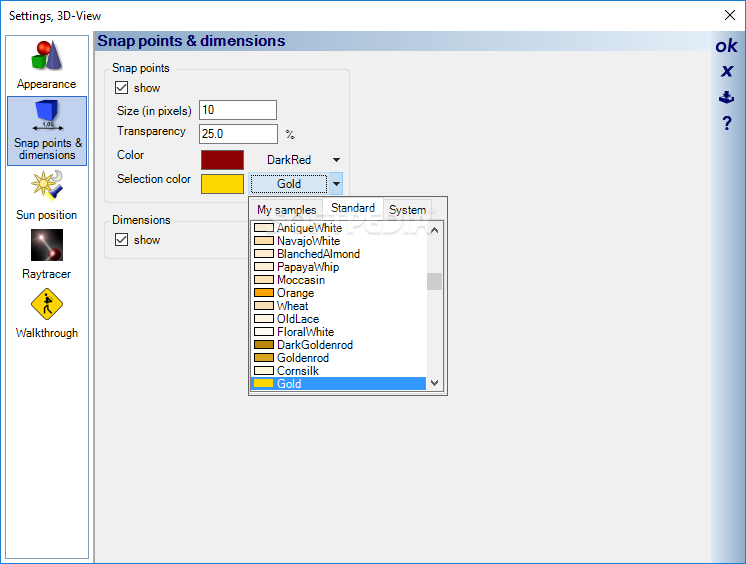Open the Walkthrough settings page
Image resolution: width=746 pixels, height=564 pixels.
coord(47,313)
